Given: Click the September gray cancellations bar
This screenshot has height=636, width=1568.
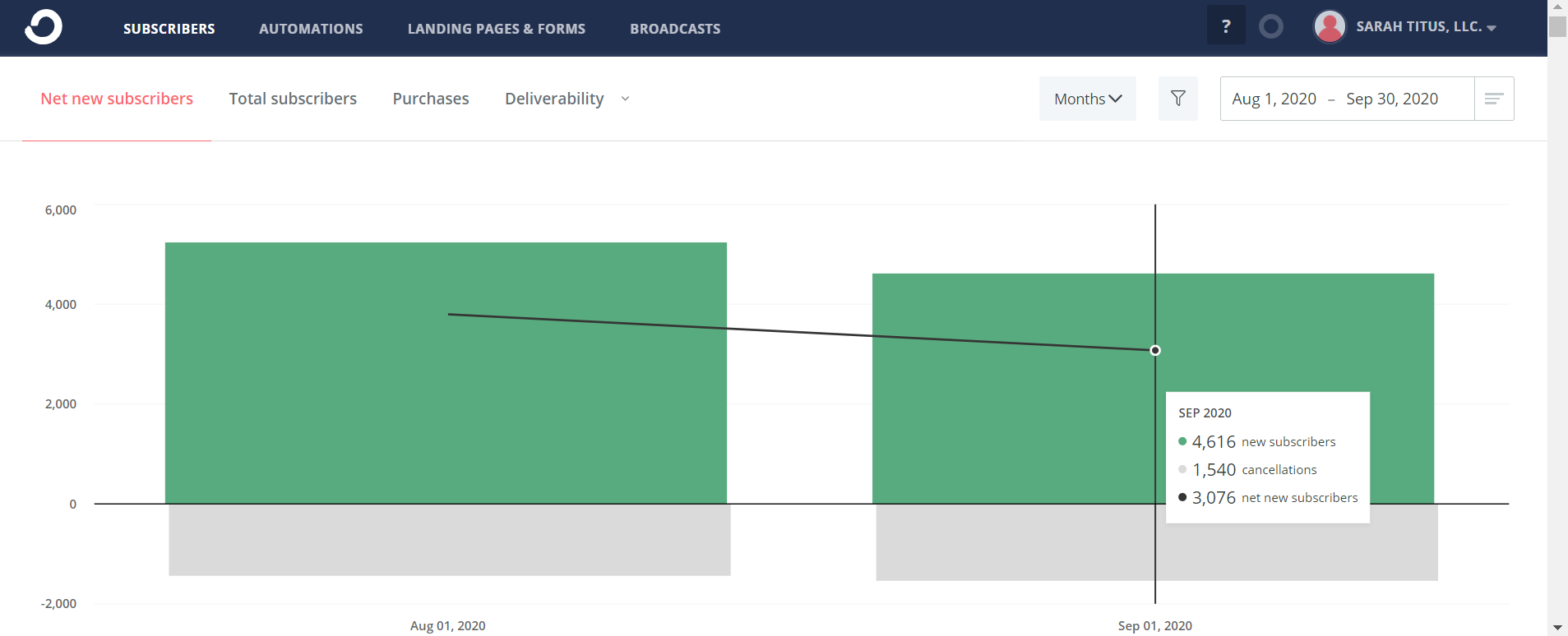Looking at the screenshot, I should pos(1157,542).
